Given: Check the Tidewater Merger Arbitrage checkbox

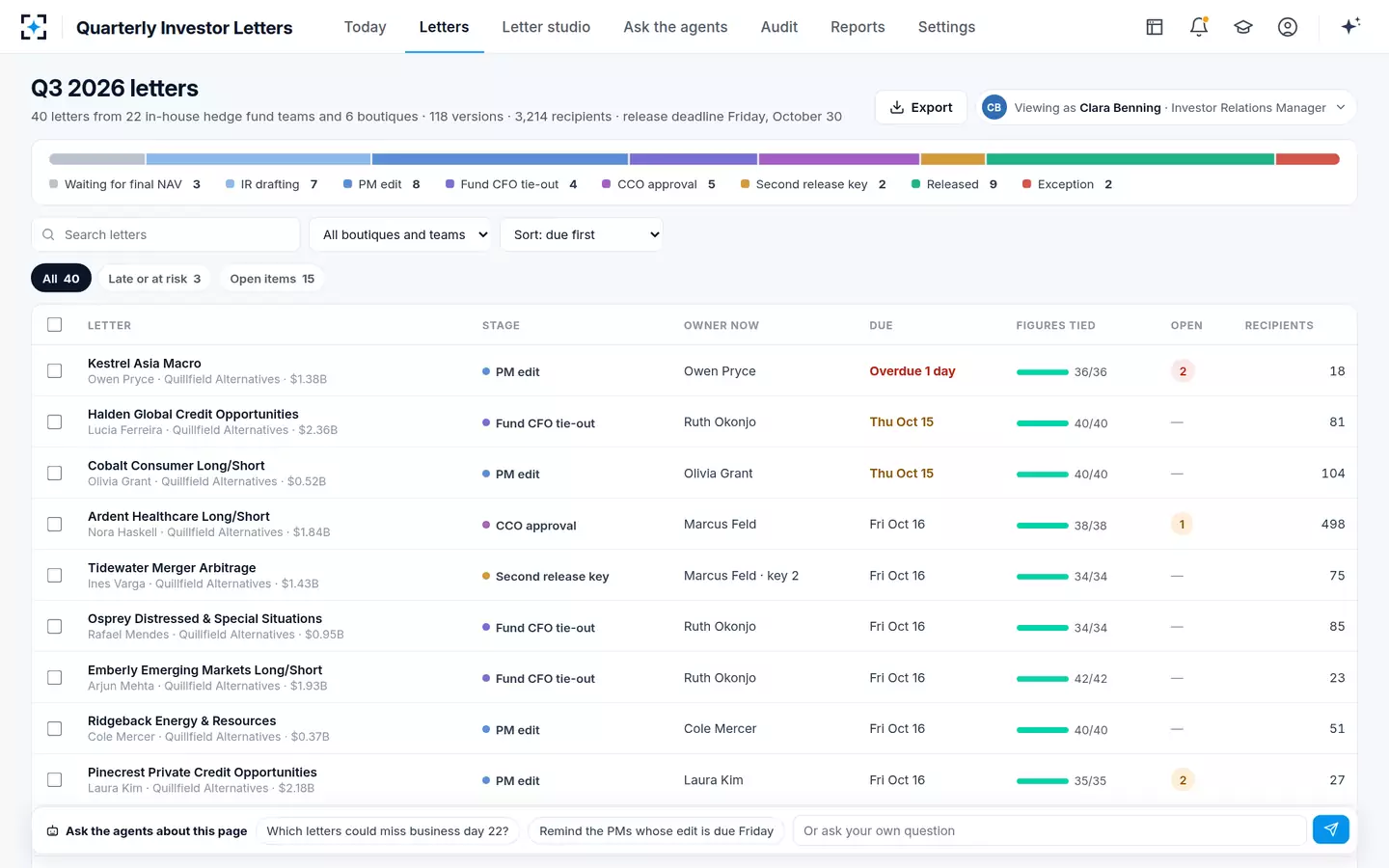Looking at the screenshot, I should click(55, 576).
